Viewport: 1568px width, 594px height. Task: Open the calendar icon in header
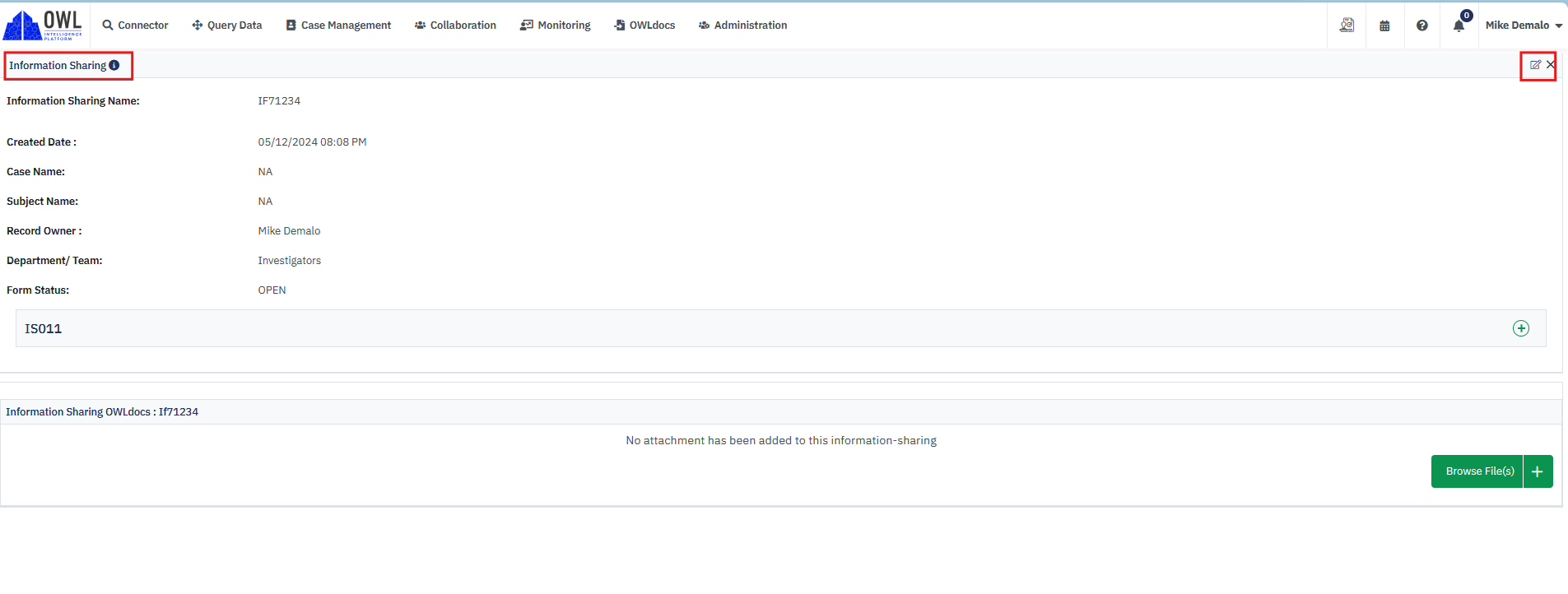1384,26
